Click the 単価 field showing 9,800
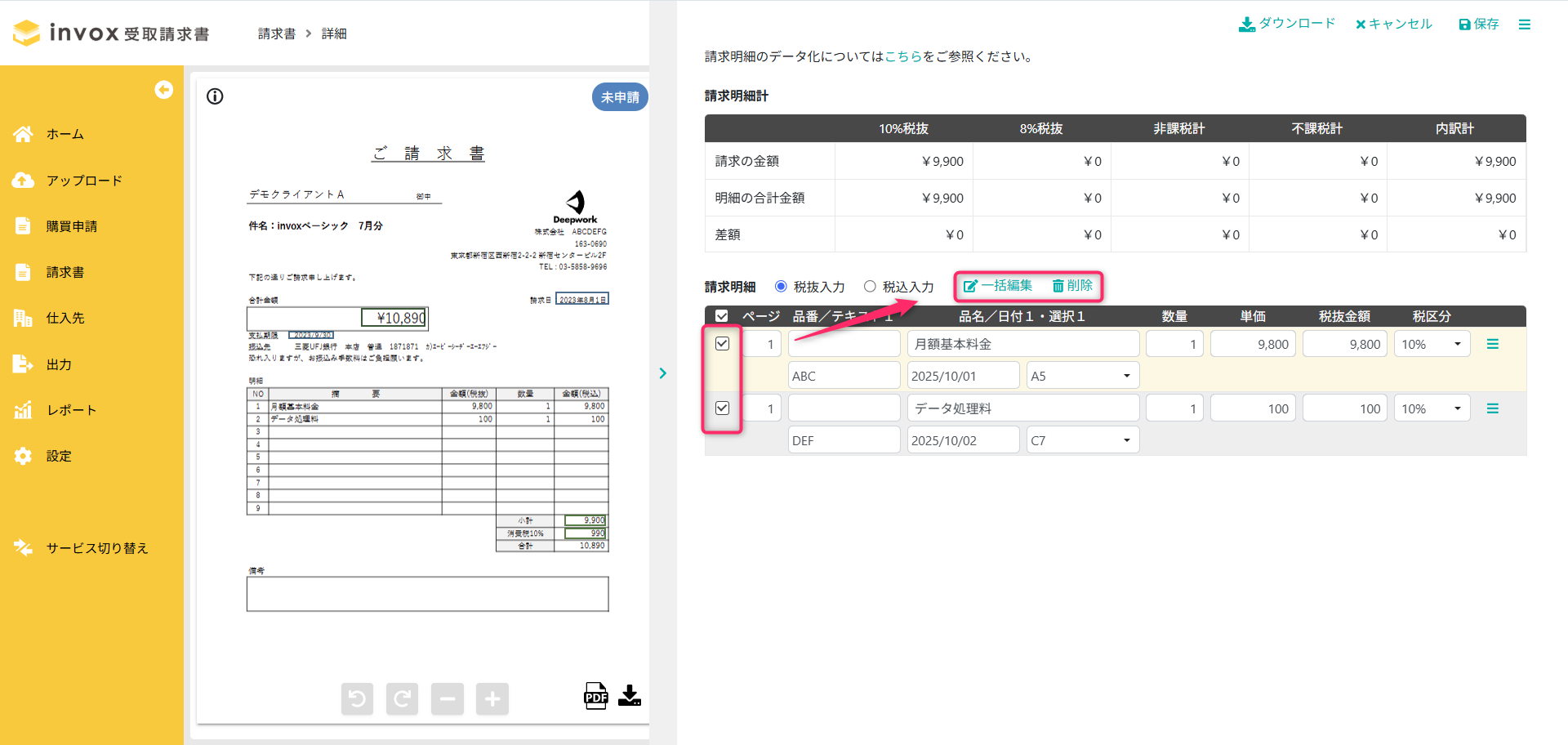The height and width of the screenshot is (745, 1568). pyautogui.click(x=1252, y=345)
